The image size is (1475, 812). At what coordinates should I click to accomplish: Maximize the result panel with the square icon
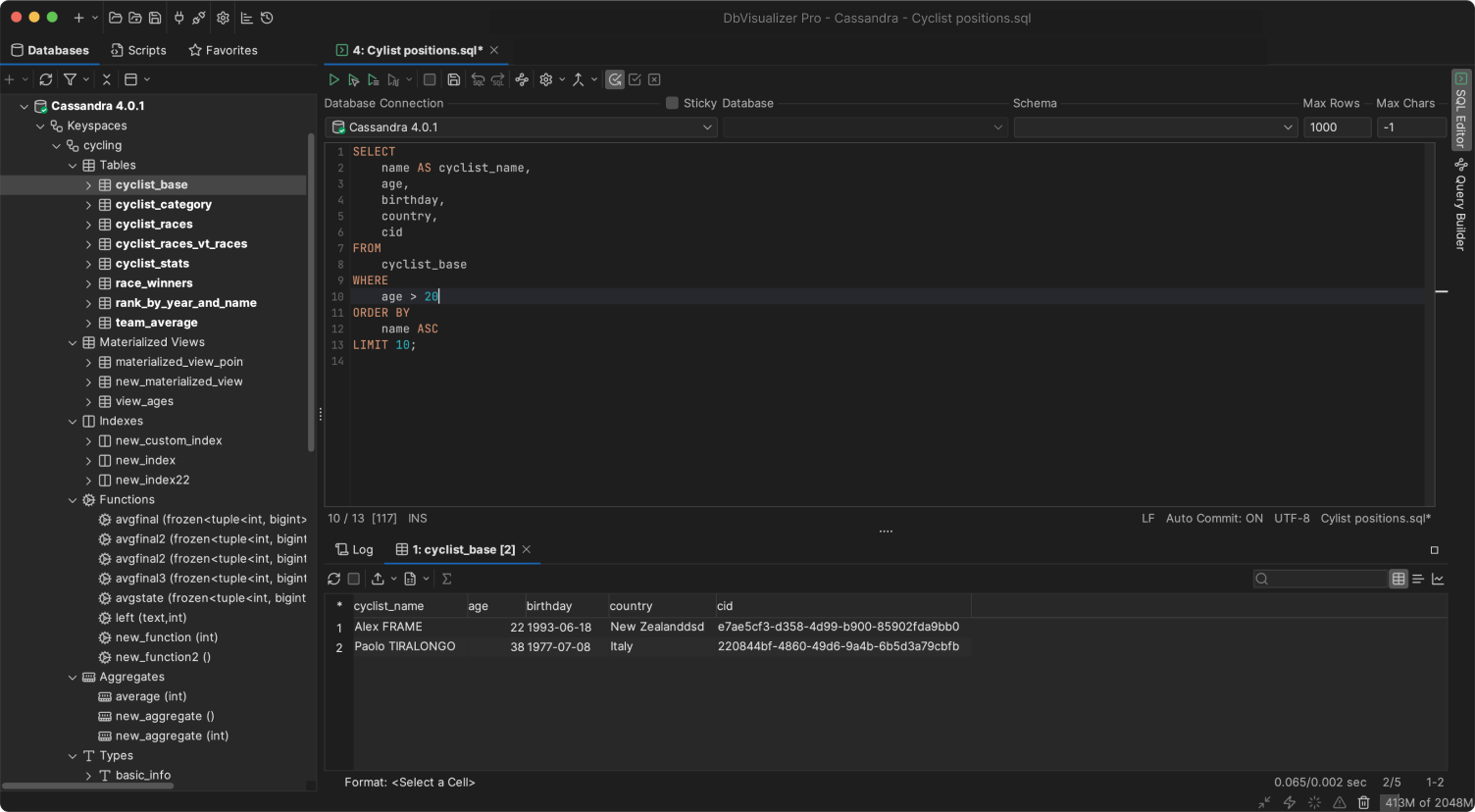tap(1434, 550)
